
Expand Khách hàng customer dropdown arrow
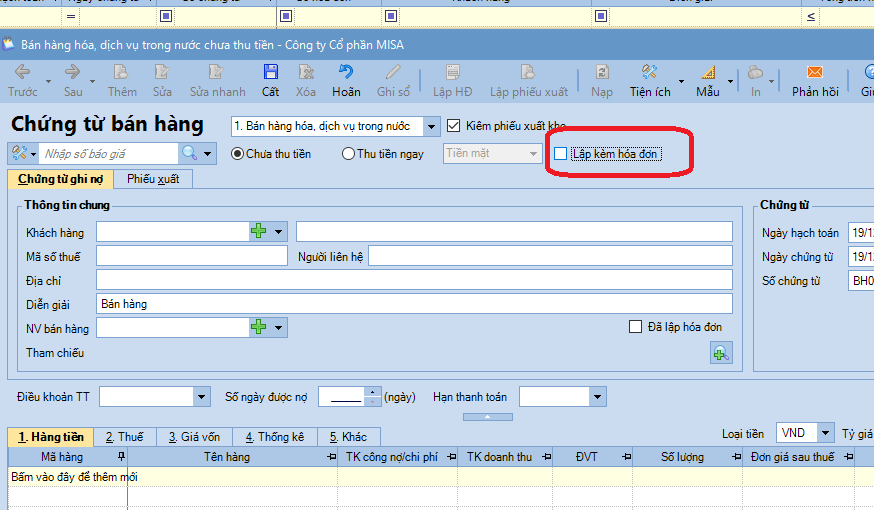(278, 231)
